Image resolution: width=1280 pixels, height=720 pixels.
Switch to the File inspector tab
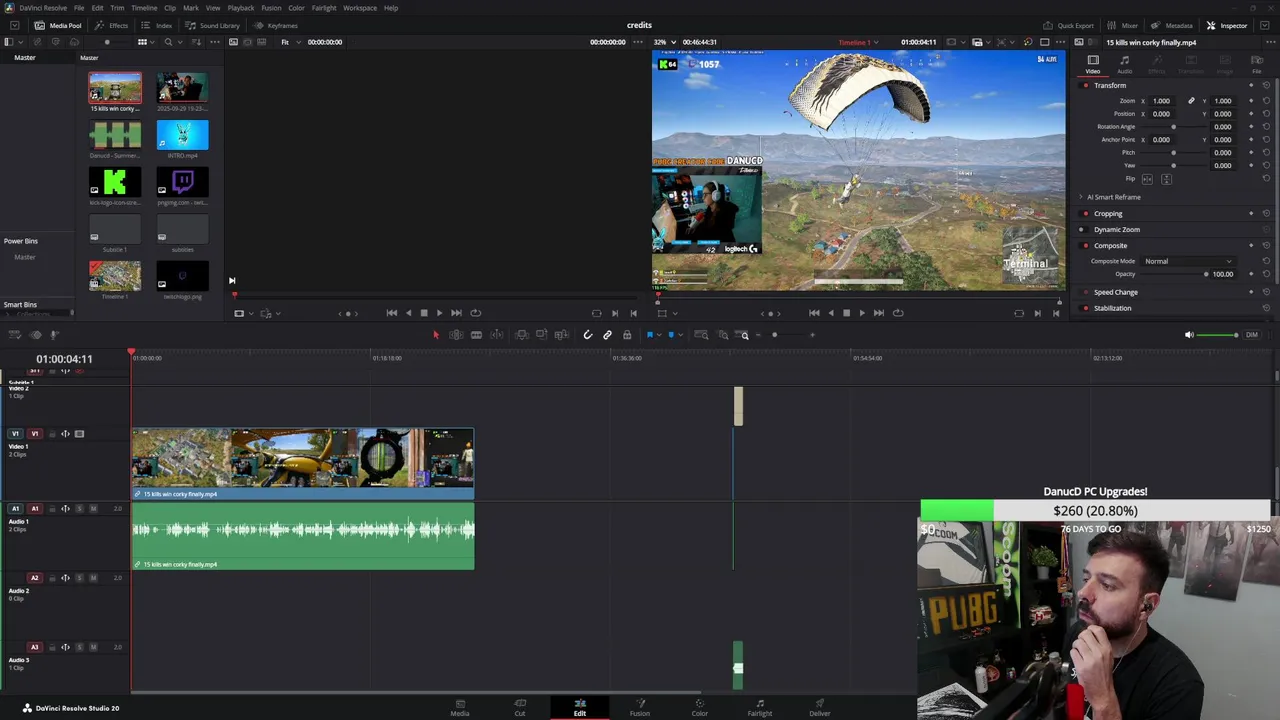coord(1257,64)
